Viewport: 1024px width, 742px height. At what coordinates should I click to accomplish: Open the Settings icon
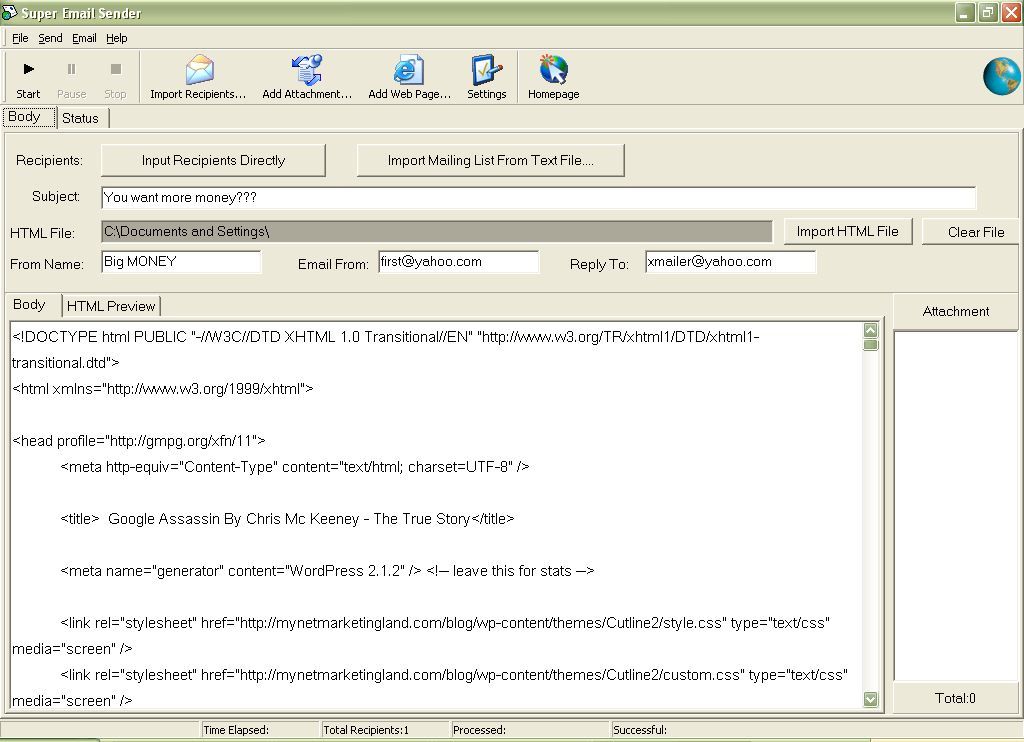[x=487, y=75]
